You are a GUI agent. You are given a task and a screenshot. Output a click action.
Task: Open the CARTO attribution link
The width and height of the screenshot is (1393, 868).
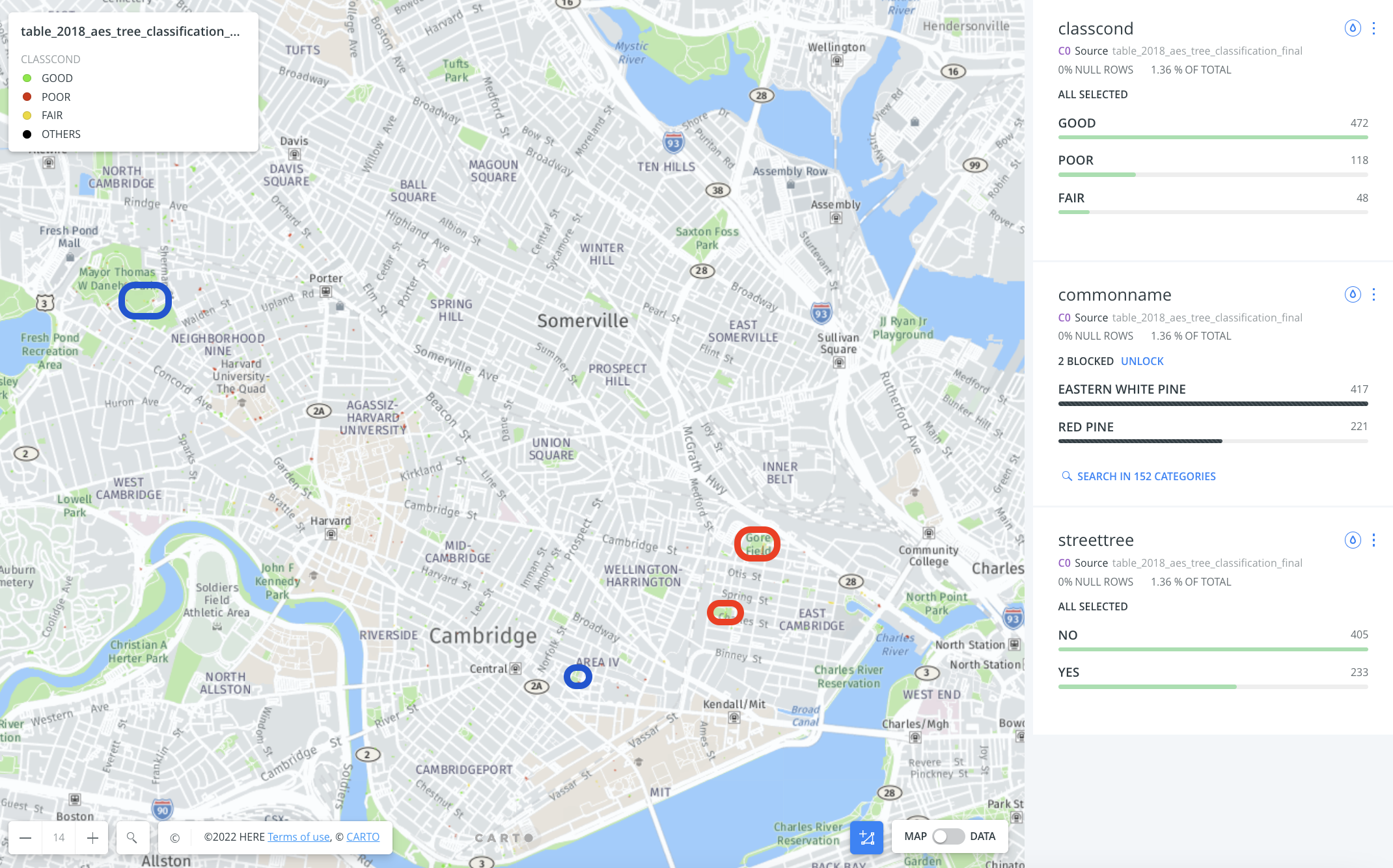(363, 837)
